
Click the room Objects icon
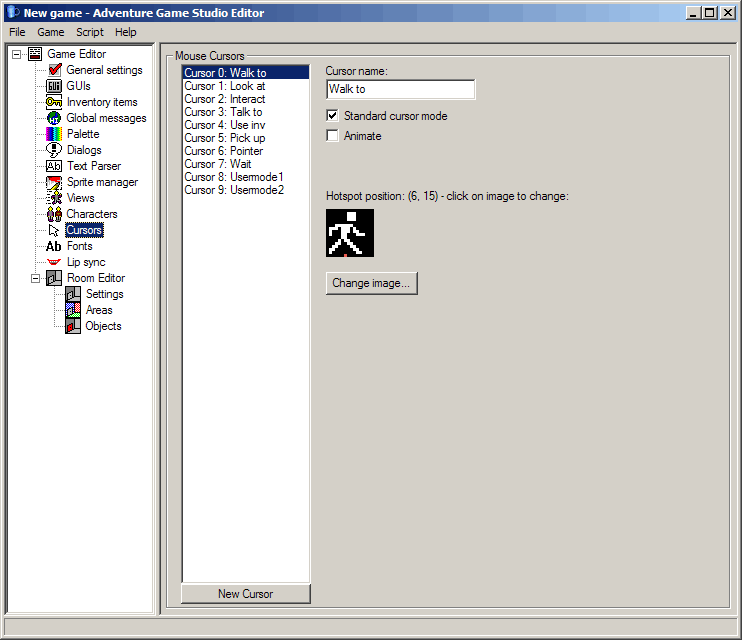pos(72,326)
